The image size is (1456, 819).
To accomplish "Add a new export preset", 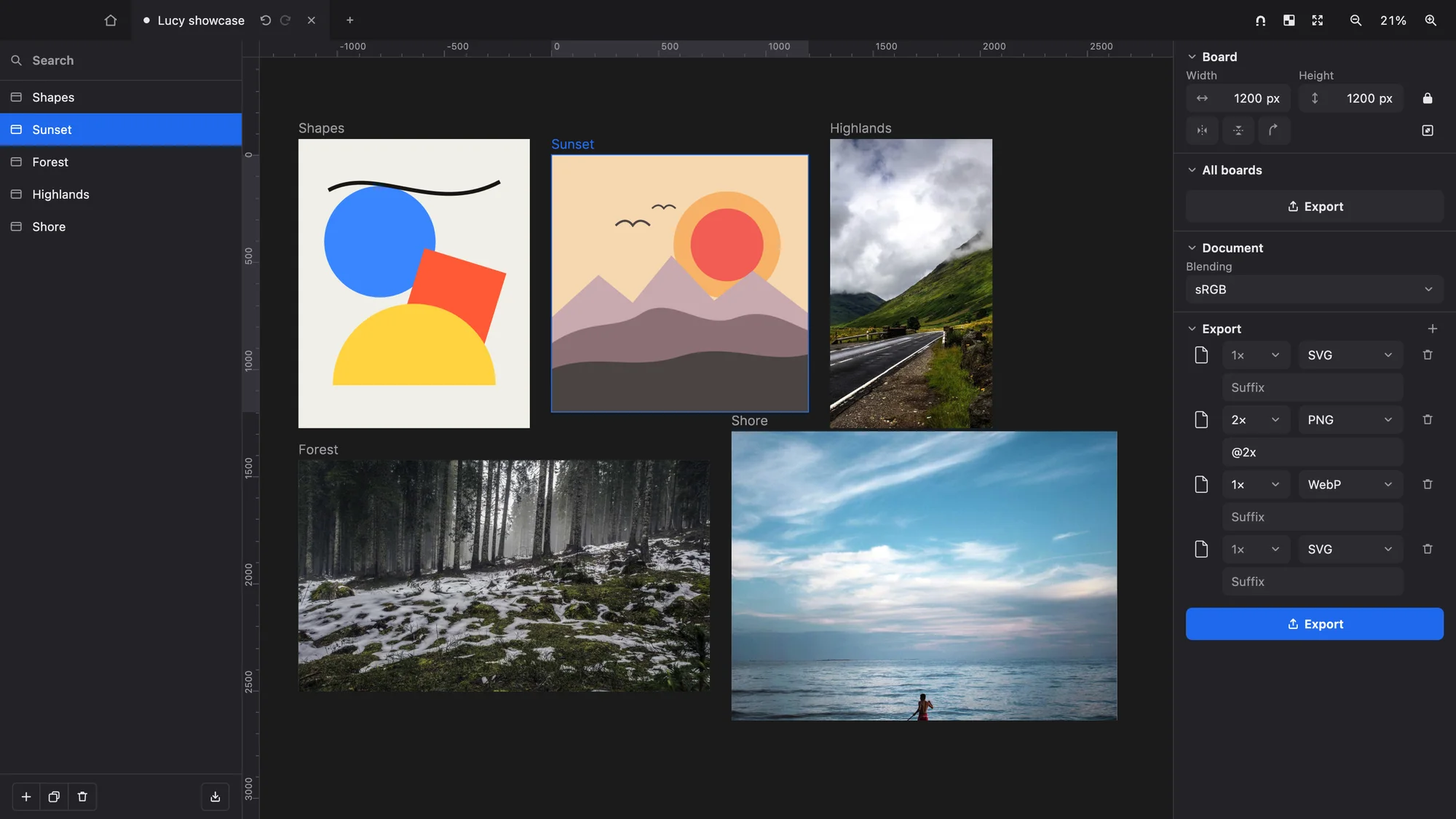I will point(1432,329).
